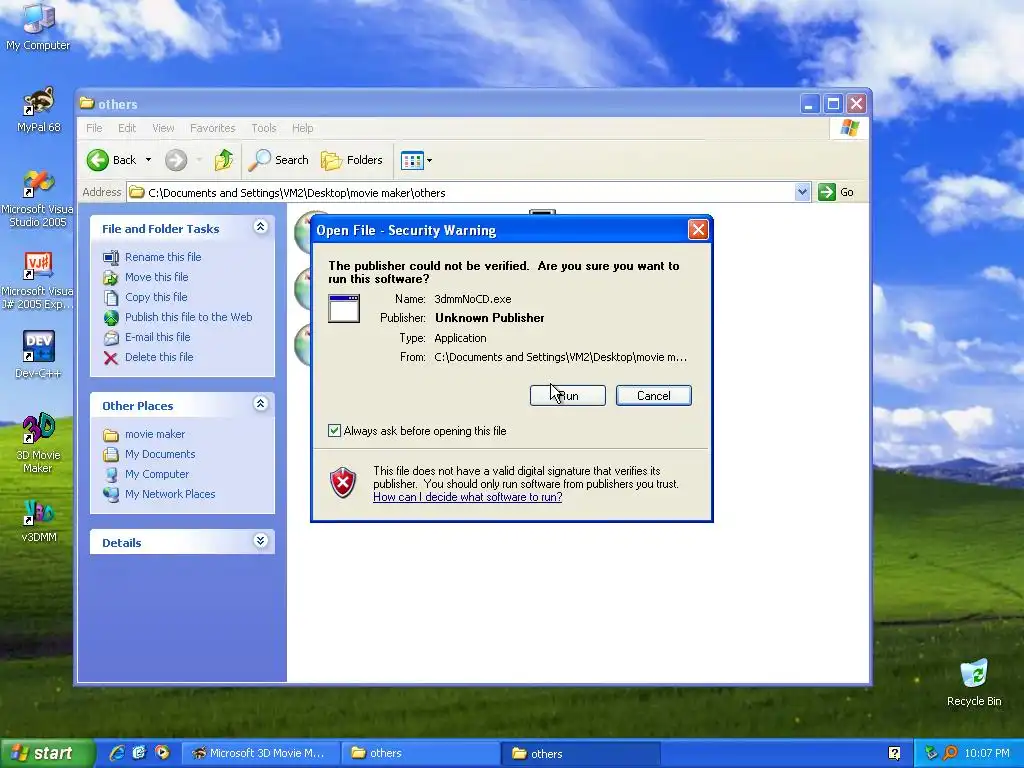This screenshot has height=768, width=1024.
Task: Close the Security Warning dialog
Action: click(x=698, y=230)
